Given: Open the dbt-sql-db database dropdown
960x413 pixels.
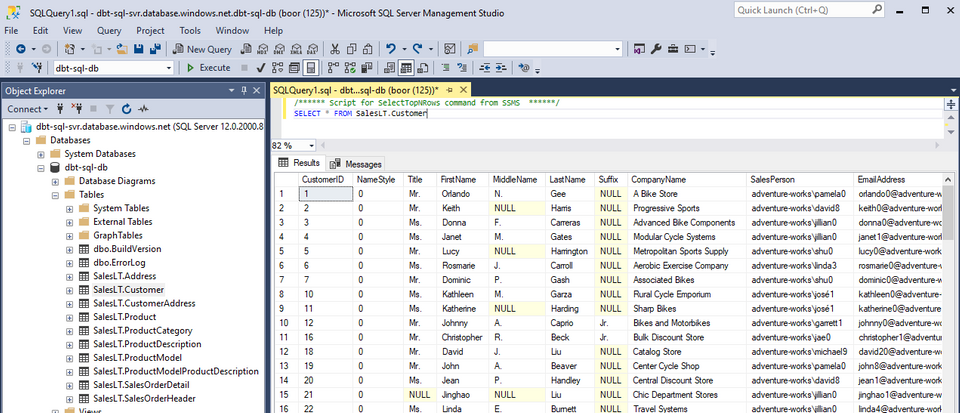Looking at the screenshot, I should [x=167, y=67].
